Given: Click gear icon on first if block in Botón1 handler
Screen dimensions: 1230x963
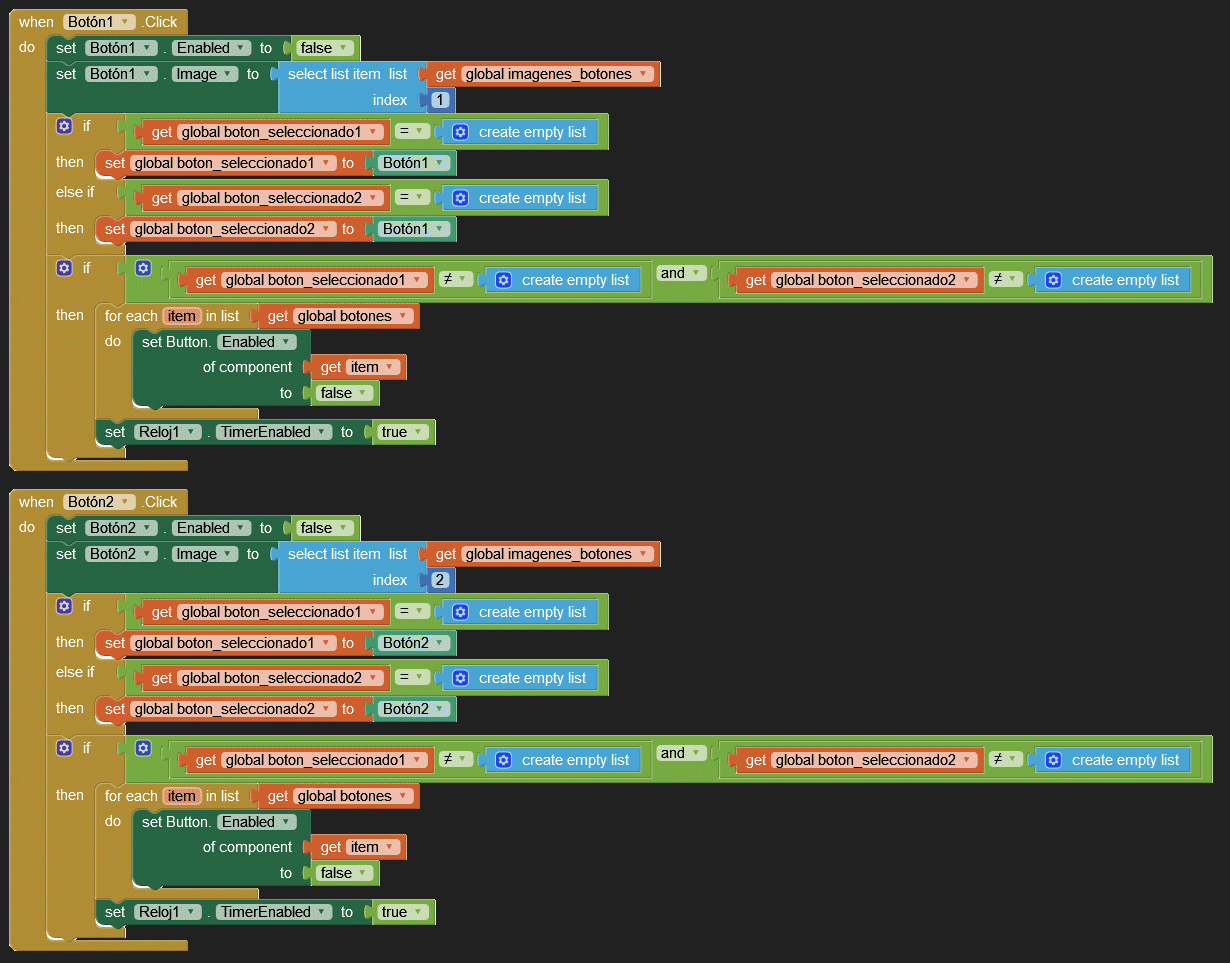Looking at the screenshot, I should [x=65, y=126].
